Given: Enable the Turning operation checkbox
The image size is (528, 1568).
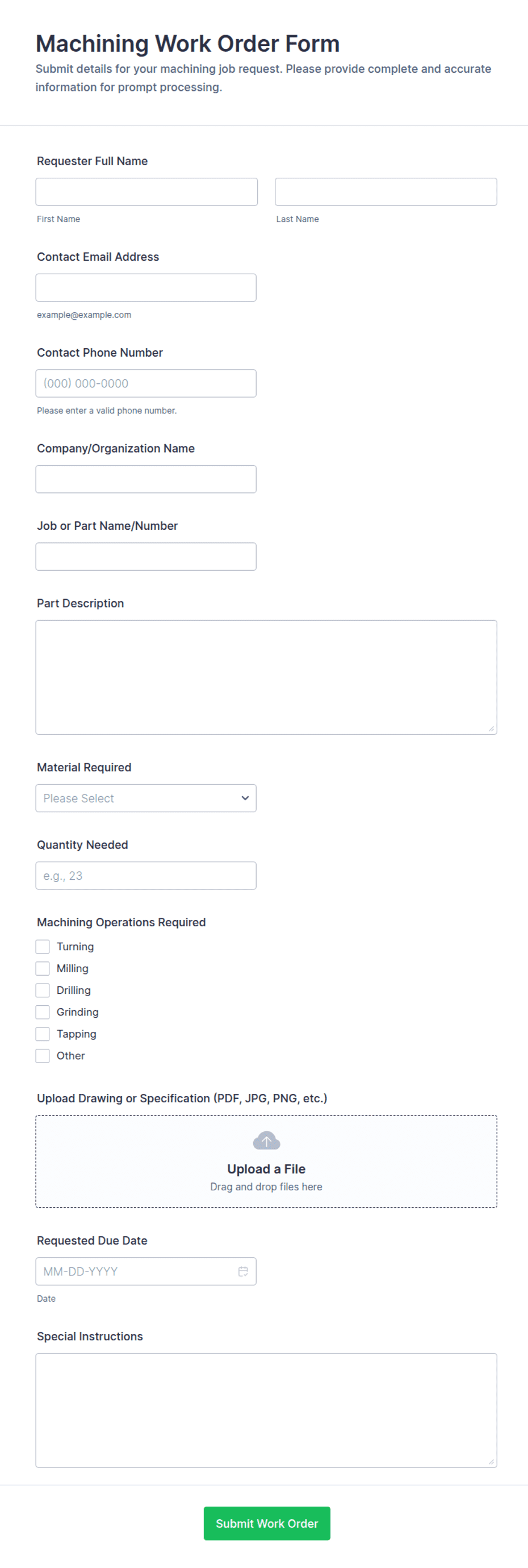Looking at the screenshot, I should click(43, 947).
